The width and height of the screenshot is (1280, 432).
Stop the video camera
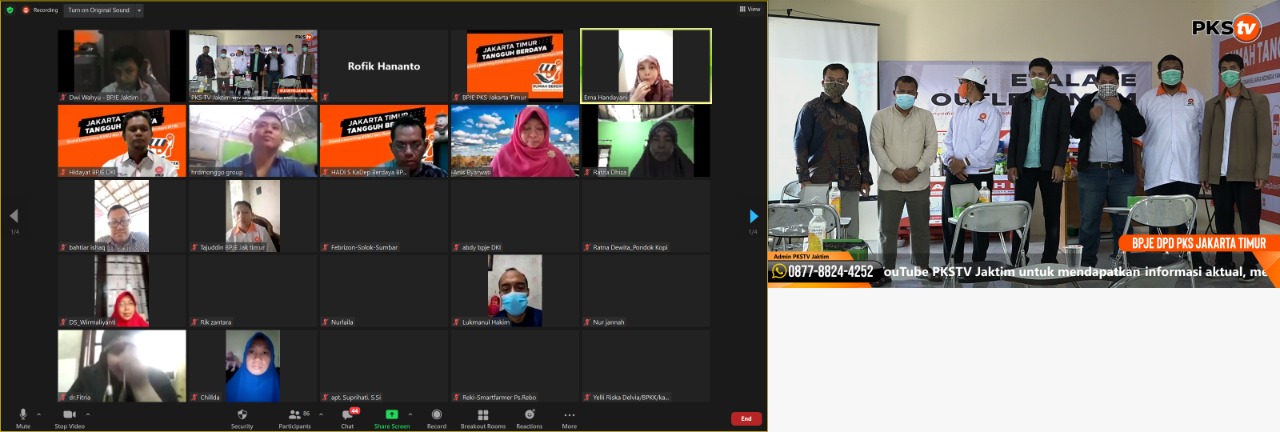click(x=68, y=415)
